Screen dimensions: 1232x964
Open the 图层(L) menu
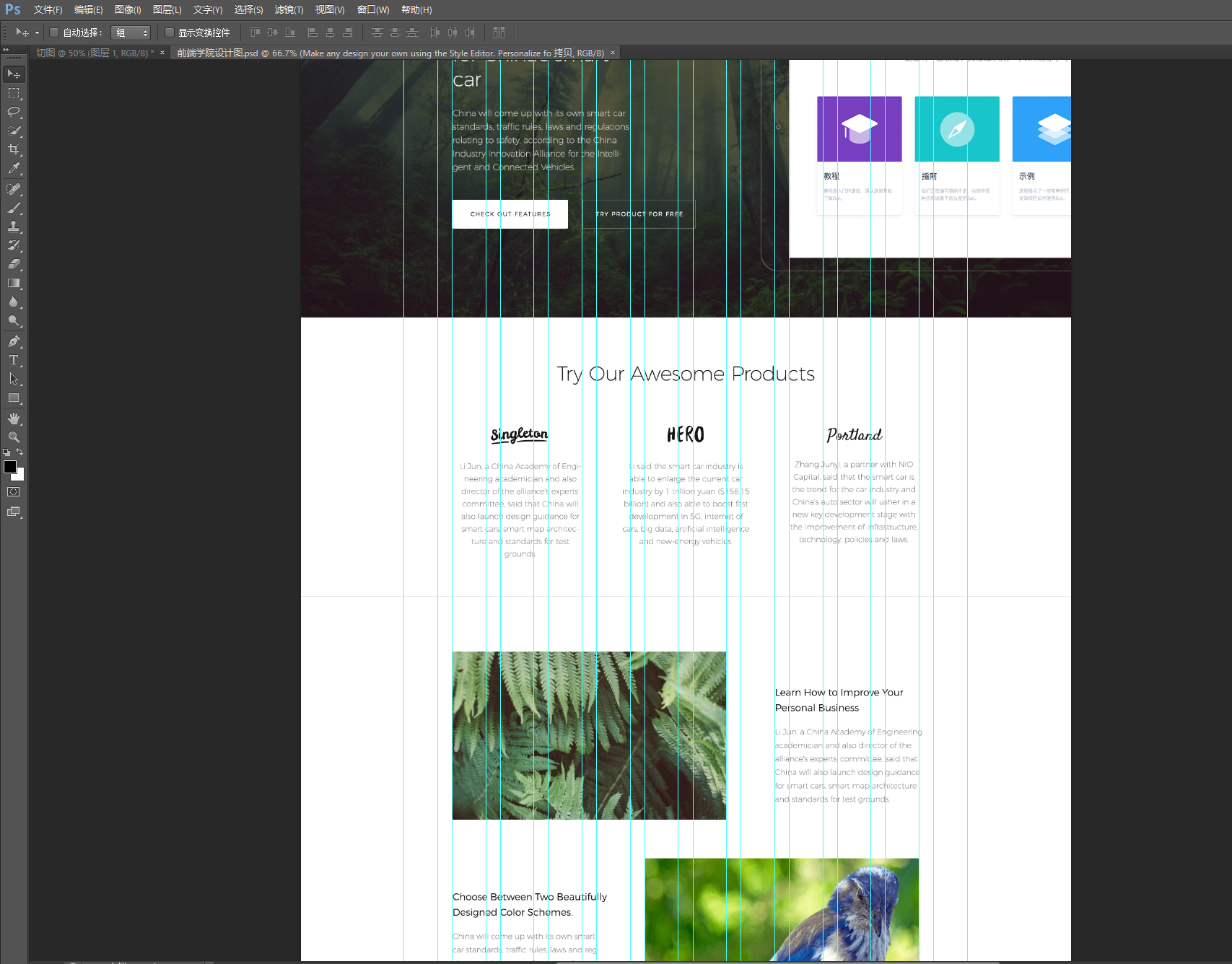click(x=167, y=9)
